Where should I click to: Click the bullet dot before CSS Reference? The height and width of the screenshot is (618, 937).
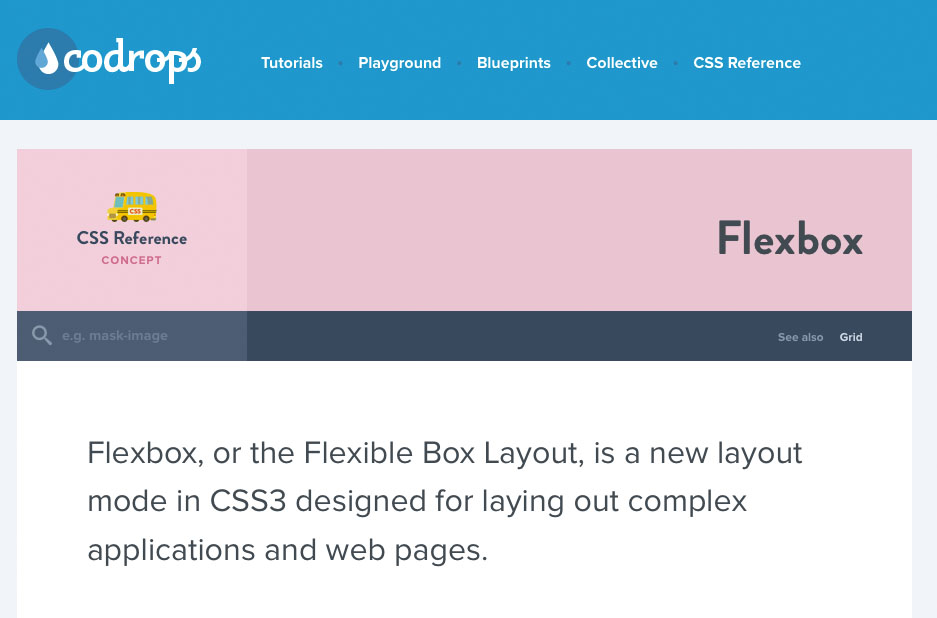click(677, 62)
